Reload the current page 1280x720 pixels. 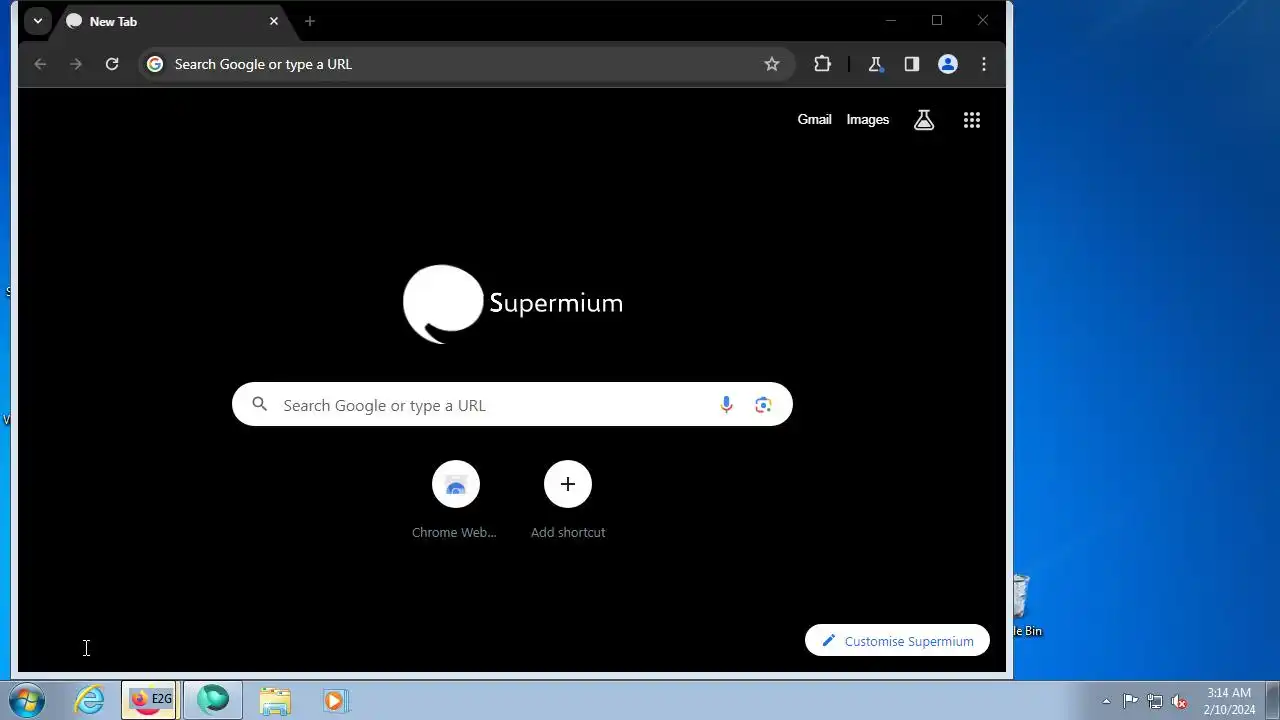pyautogui.click(x=112, y=64)
